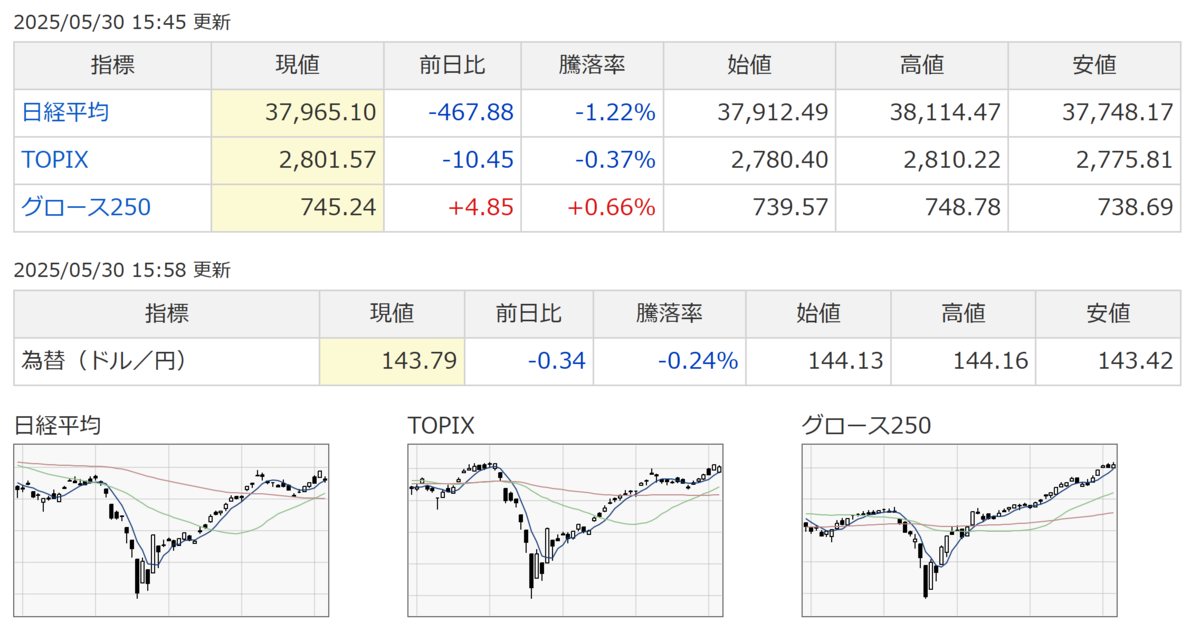Click the TOPIX candlestick chart thumbnail
The image size is (1200, 623).
pos(566,531)
